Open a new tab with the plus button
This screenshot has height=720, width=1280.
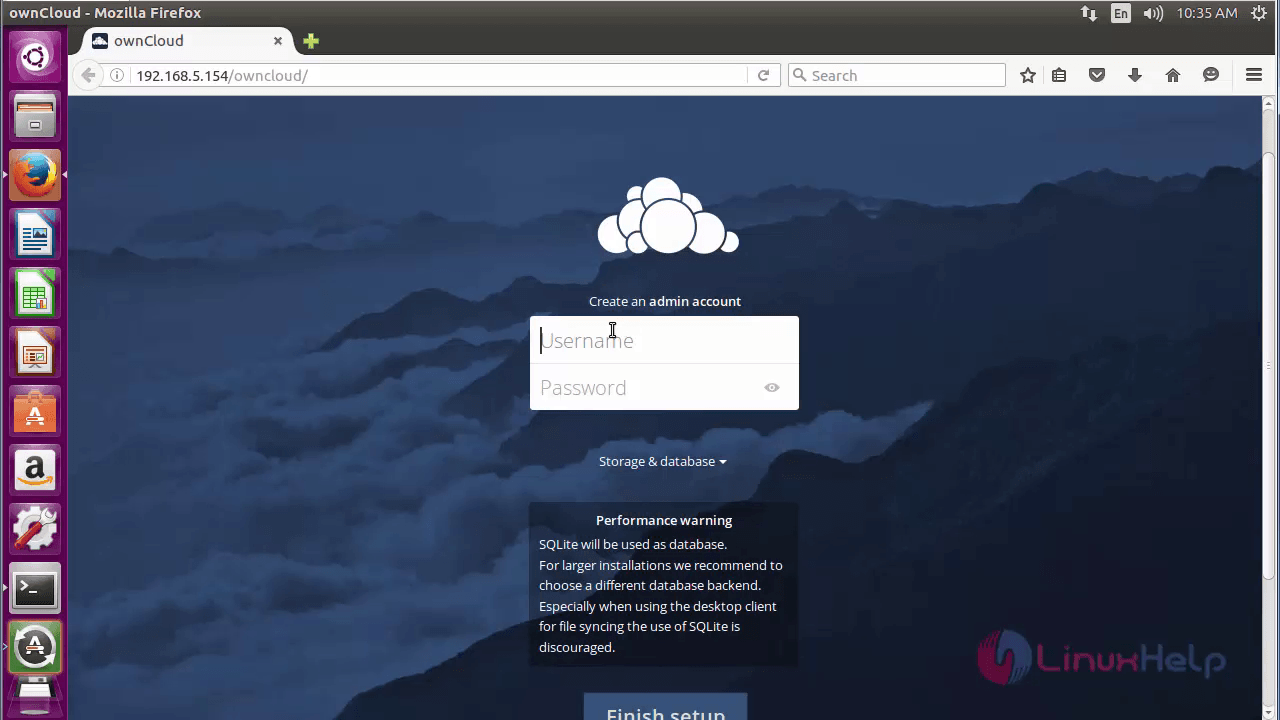click(x=311, y=41)
